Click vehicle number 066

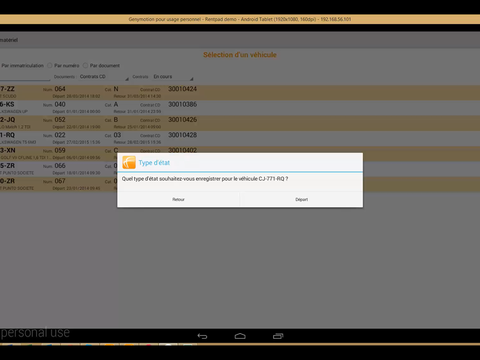60,166
